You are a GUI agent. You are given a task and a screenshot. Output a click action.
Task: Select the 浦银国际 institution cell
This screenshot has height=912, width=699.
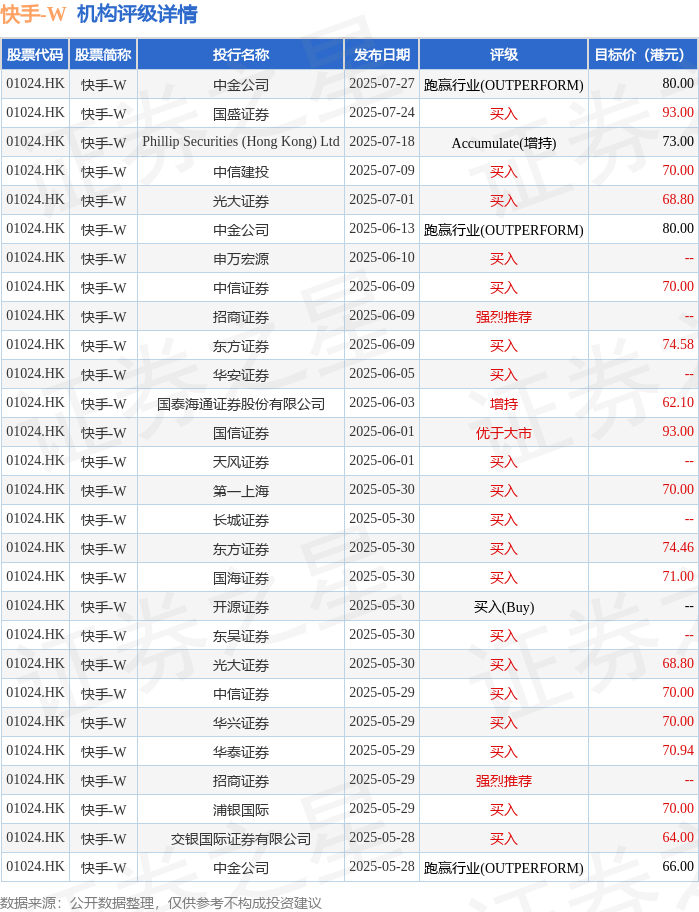[241, 810]
